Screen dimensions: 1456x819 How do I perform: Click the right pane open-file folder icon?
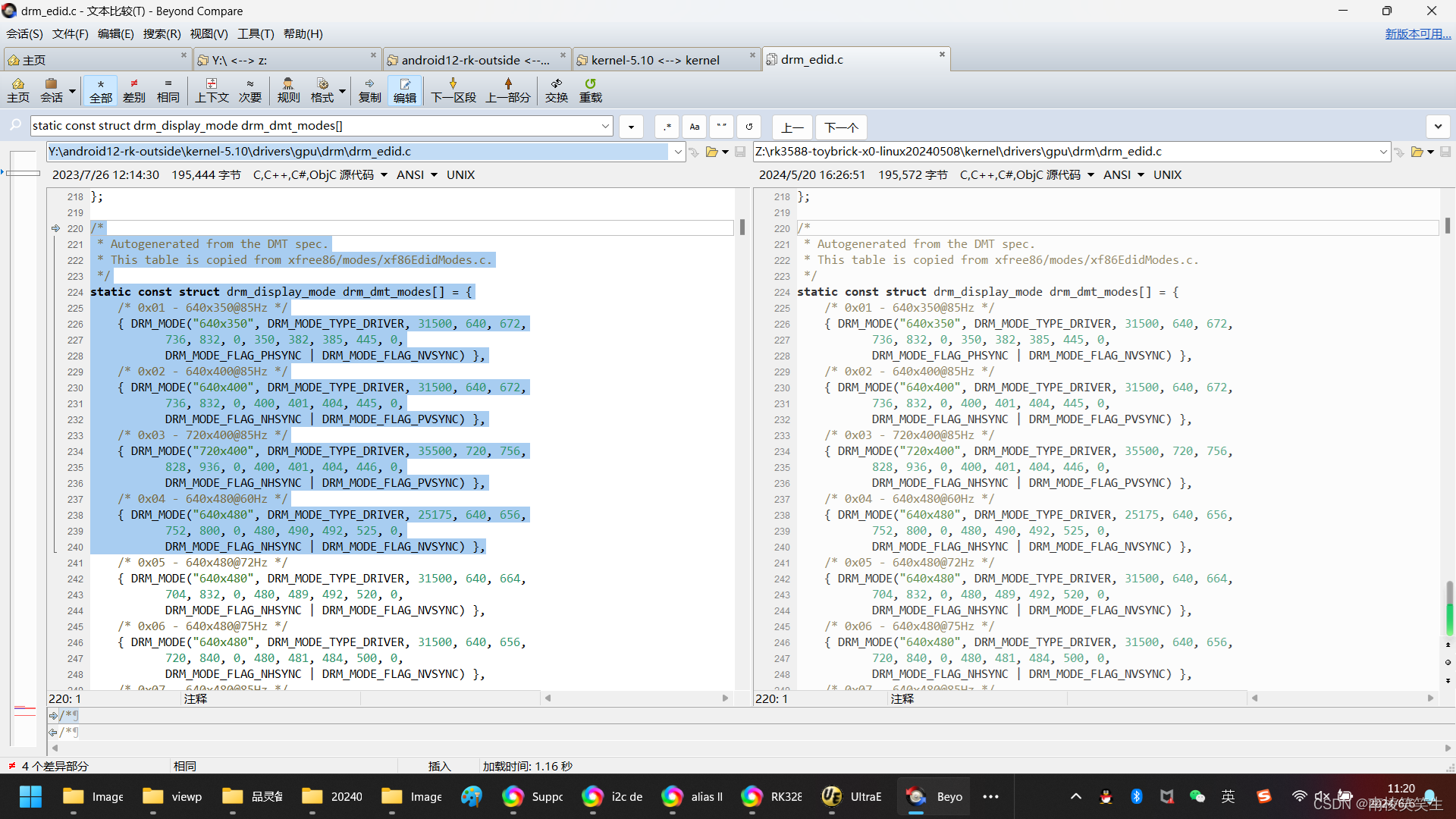[x=1417, y=152]
